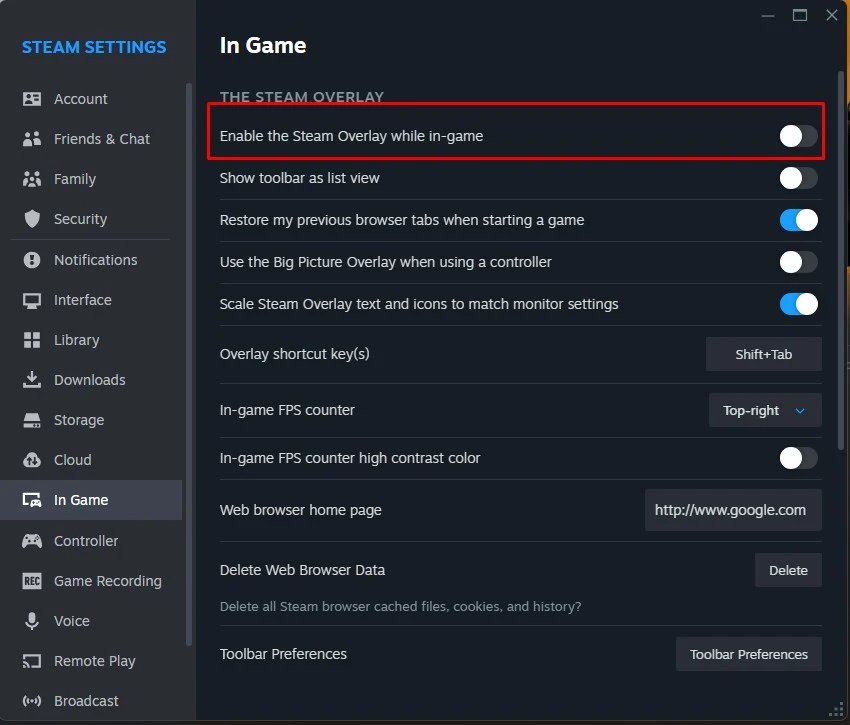Toggle Big Picture Overlay with controller
The image size is (850, 725).
click(x=799, y=262)
